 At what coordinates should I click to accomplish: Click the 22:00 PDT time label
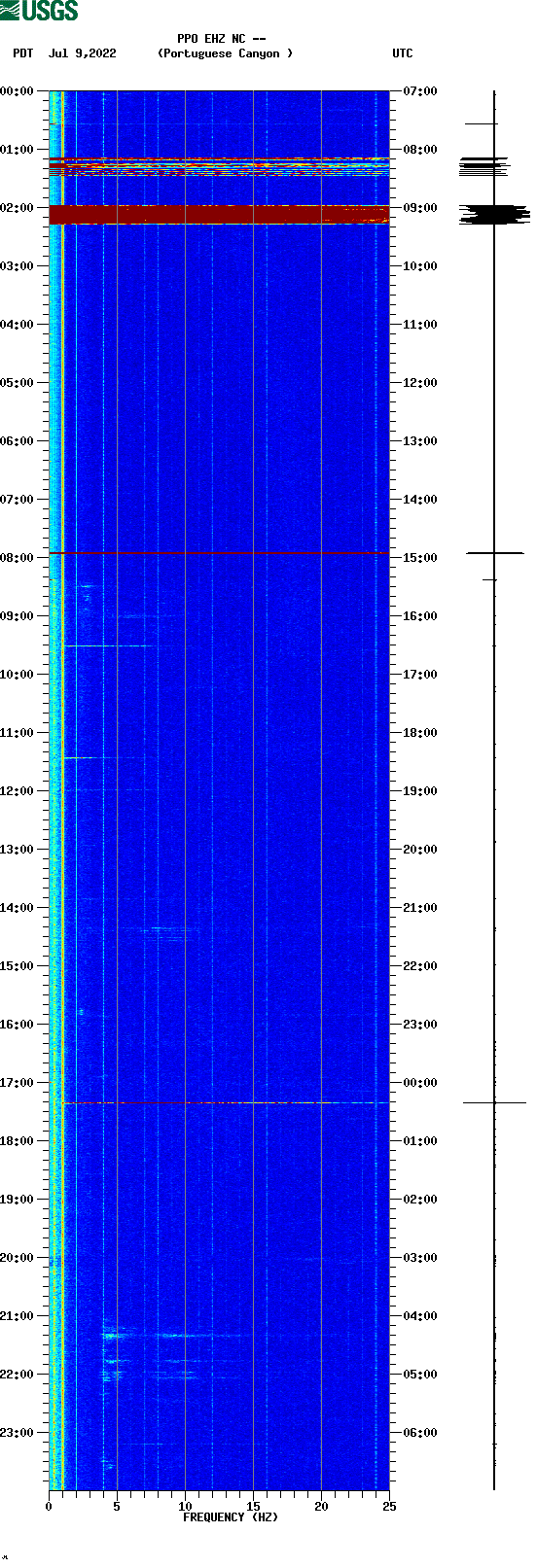point(18,1375)
